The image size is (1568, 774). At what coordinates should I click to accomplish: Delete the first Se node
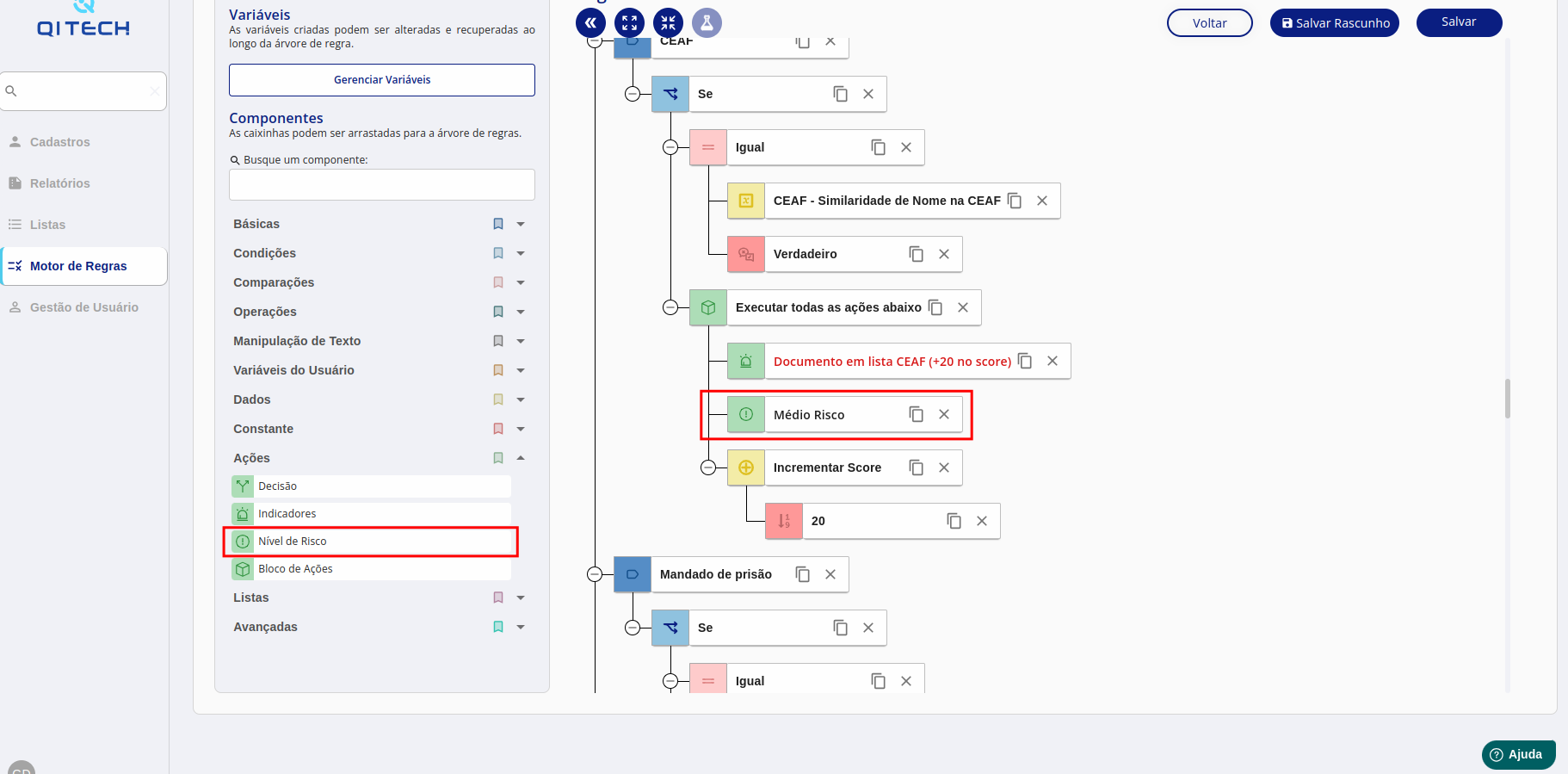tap(868, 94)
